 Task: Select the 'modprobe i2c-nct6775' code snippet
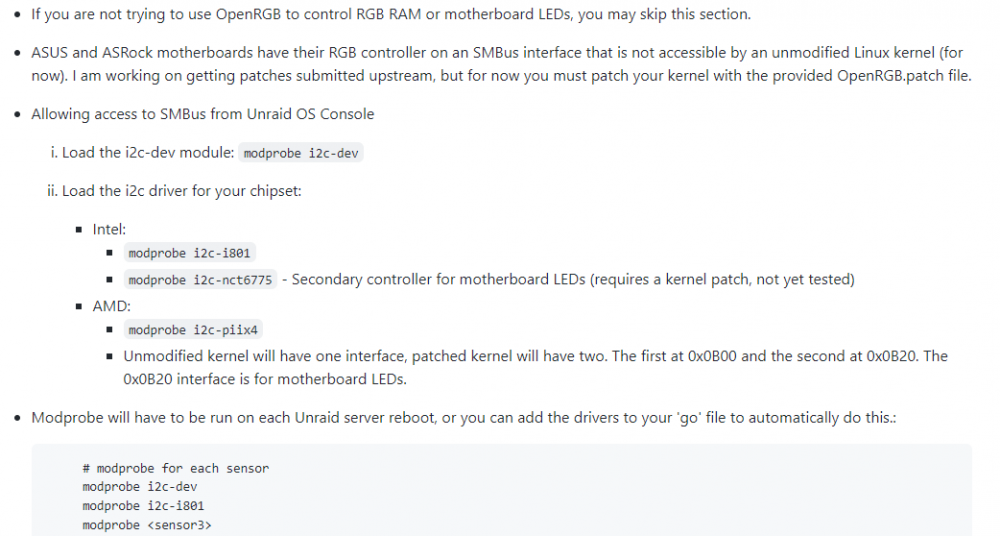pyautogui.click(x=200, y=279)
